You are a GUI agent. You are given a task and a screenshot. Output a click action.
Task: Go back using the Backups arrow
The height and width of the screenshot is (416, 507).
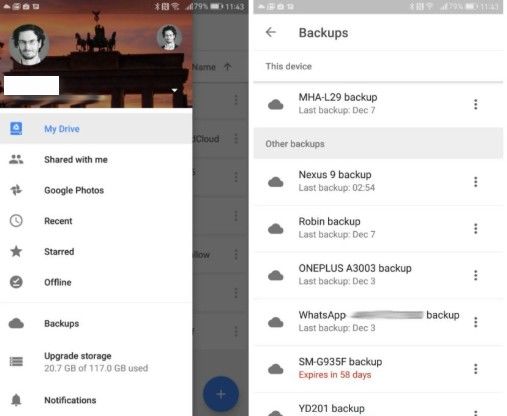[x=271, y=32]
